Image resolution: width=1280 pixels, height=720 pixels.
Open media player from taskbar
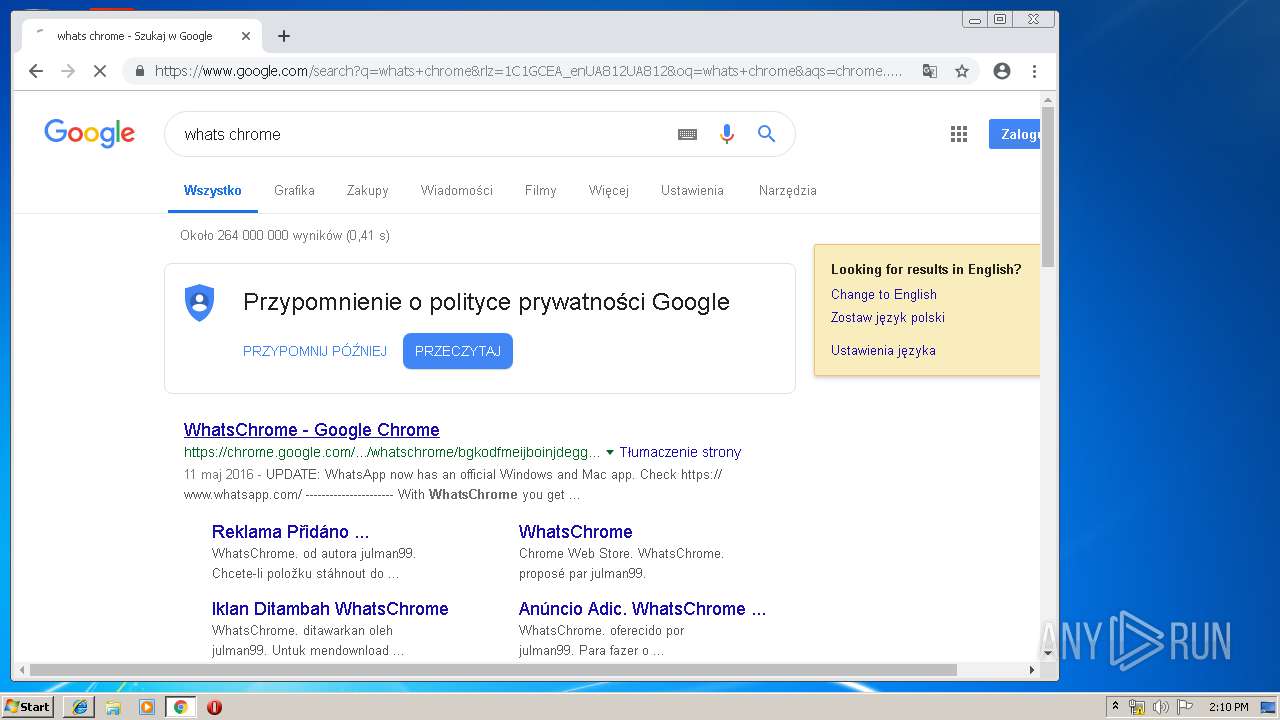147,707
